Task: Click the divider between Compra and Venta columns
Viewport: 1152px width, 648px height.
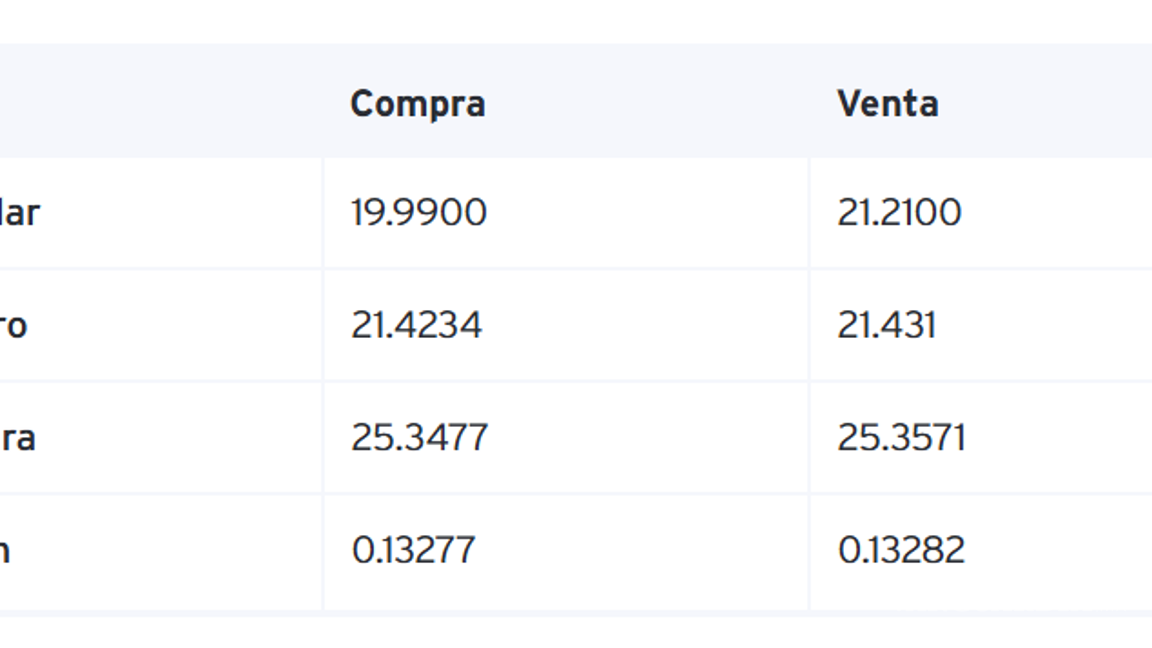Action: [809, 380]
